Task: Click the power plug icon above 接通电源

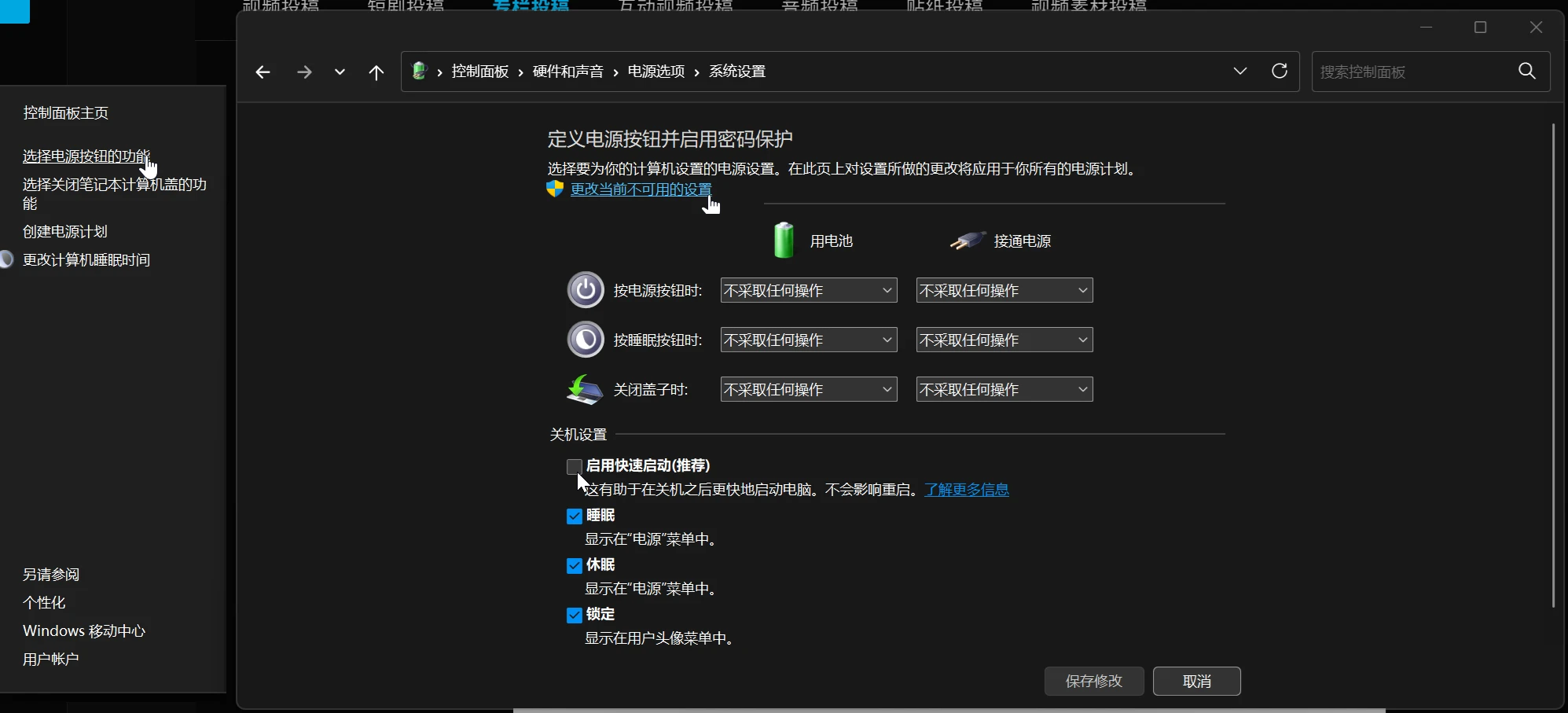Action: coord(968,241)
